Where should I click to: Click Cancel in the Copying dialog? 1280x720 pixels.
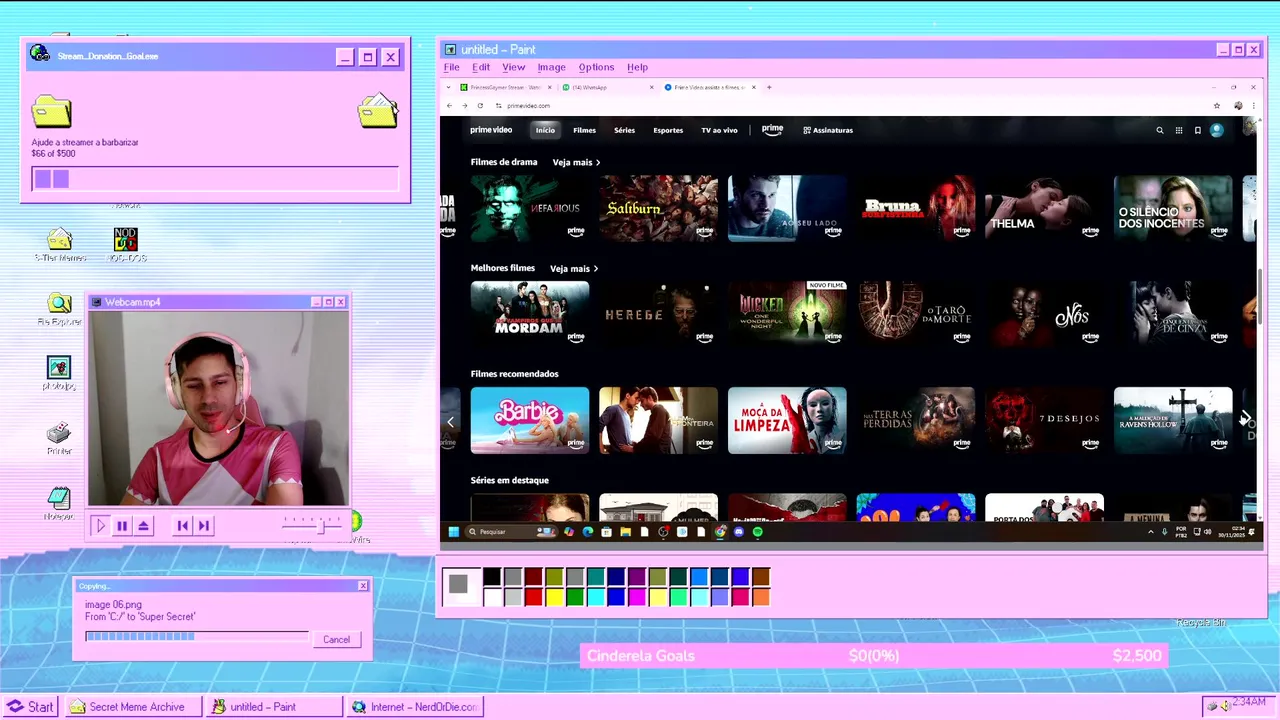pos(336,639)
